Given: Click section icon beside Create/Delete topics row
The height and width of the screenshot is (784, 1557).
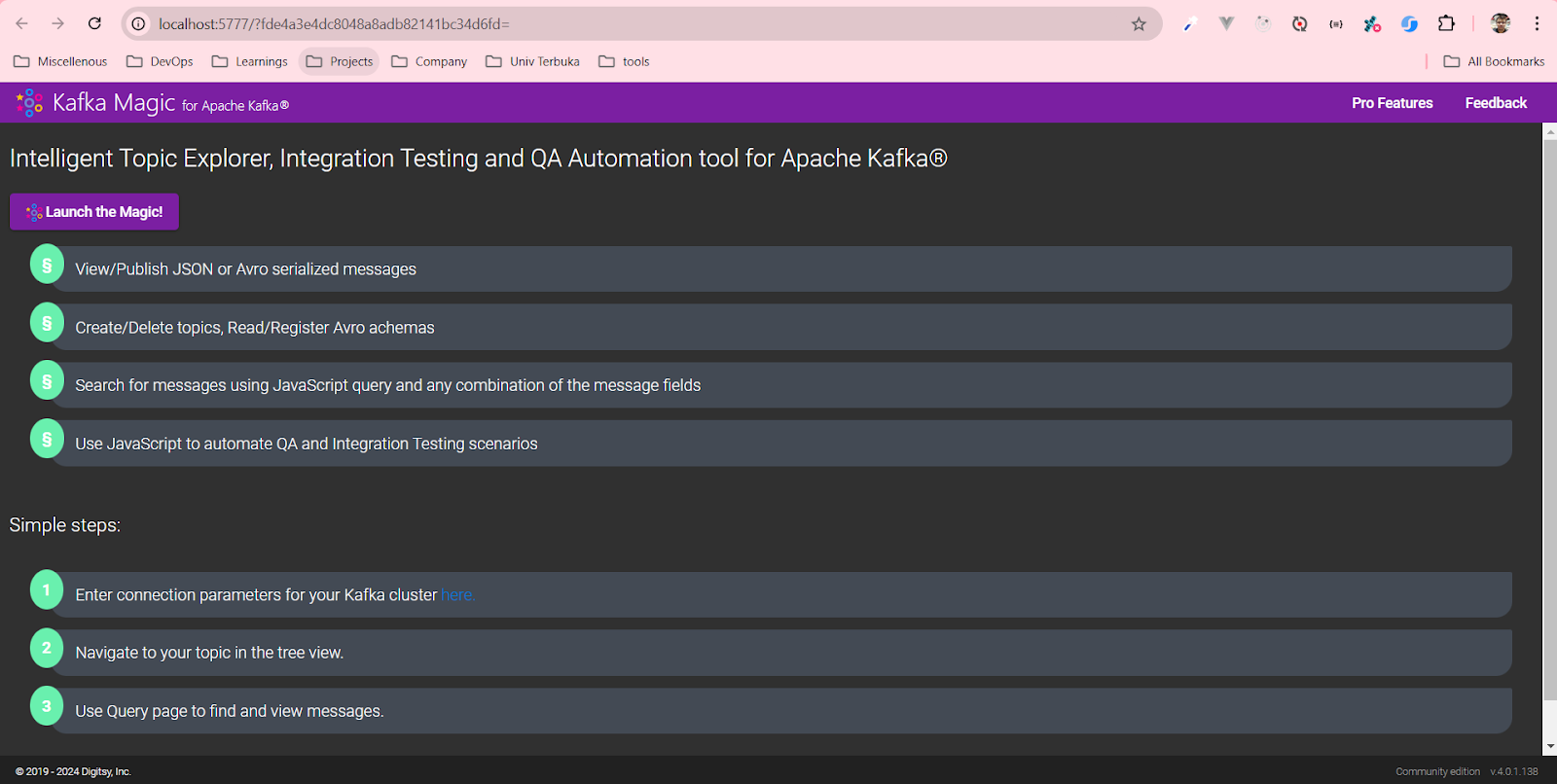Looking at the screenshot, I should pyautogui.click(x=47, y=323).
